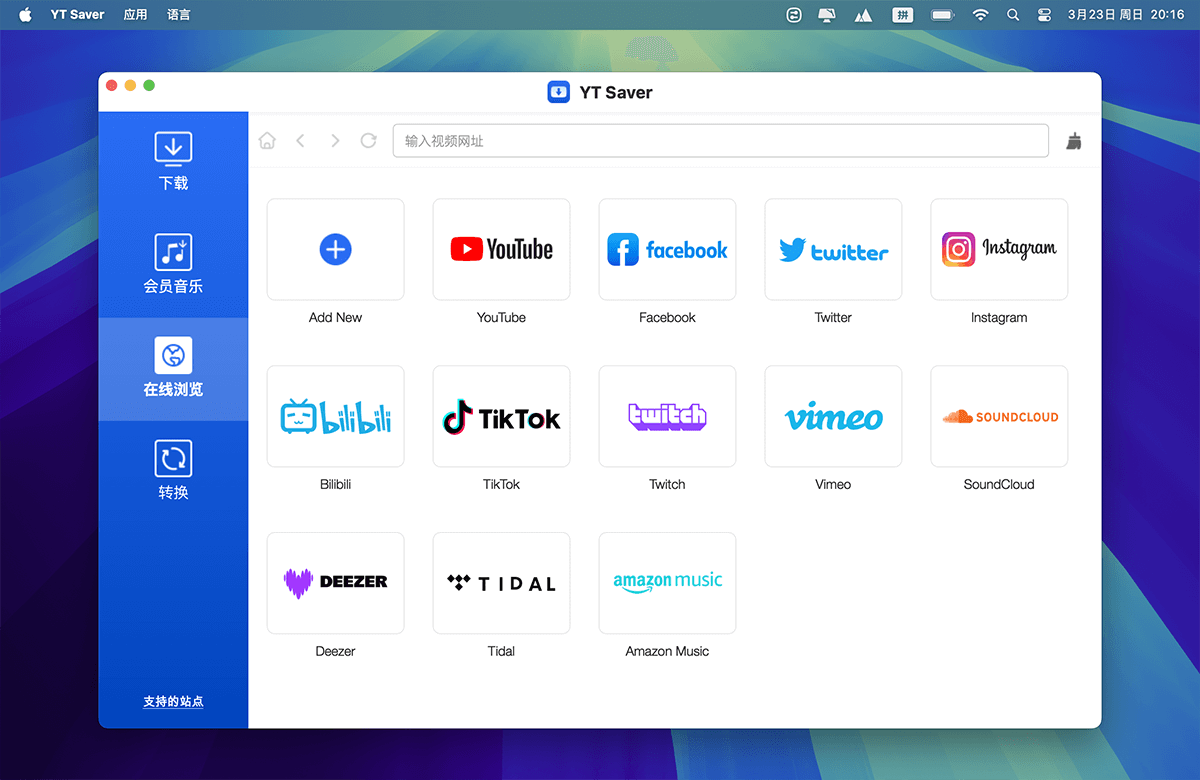
Task: Click the Amazon Music text label
Action: [x=667, y=651]
